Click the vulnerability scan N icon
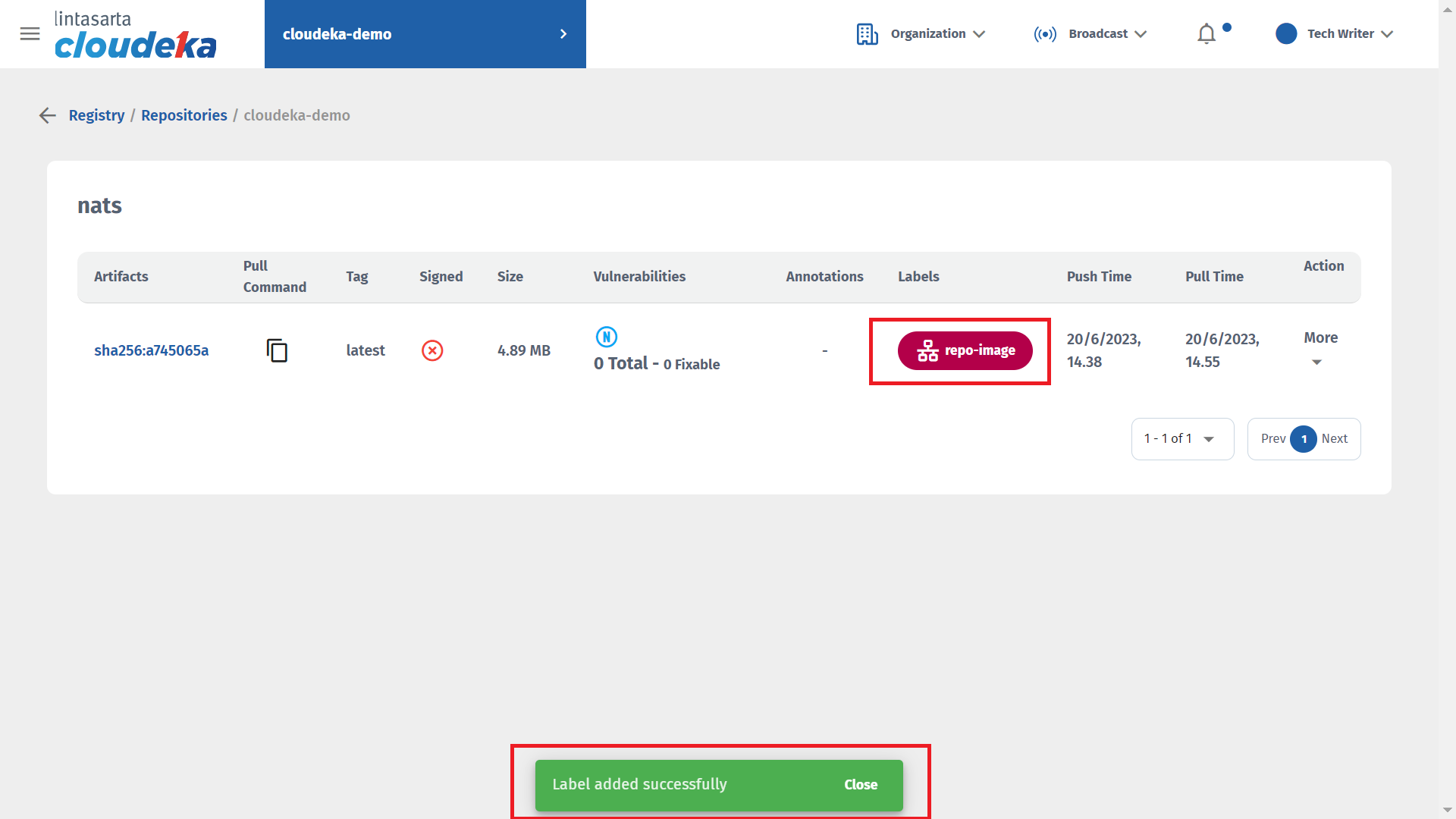This screenshot has width=1456, height=819. click(606, 337)
